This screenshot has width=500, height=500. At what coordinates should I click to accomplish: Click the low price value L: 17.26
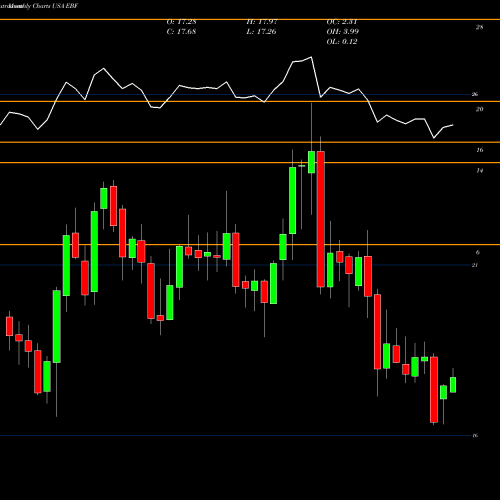pos(262,32)
